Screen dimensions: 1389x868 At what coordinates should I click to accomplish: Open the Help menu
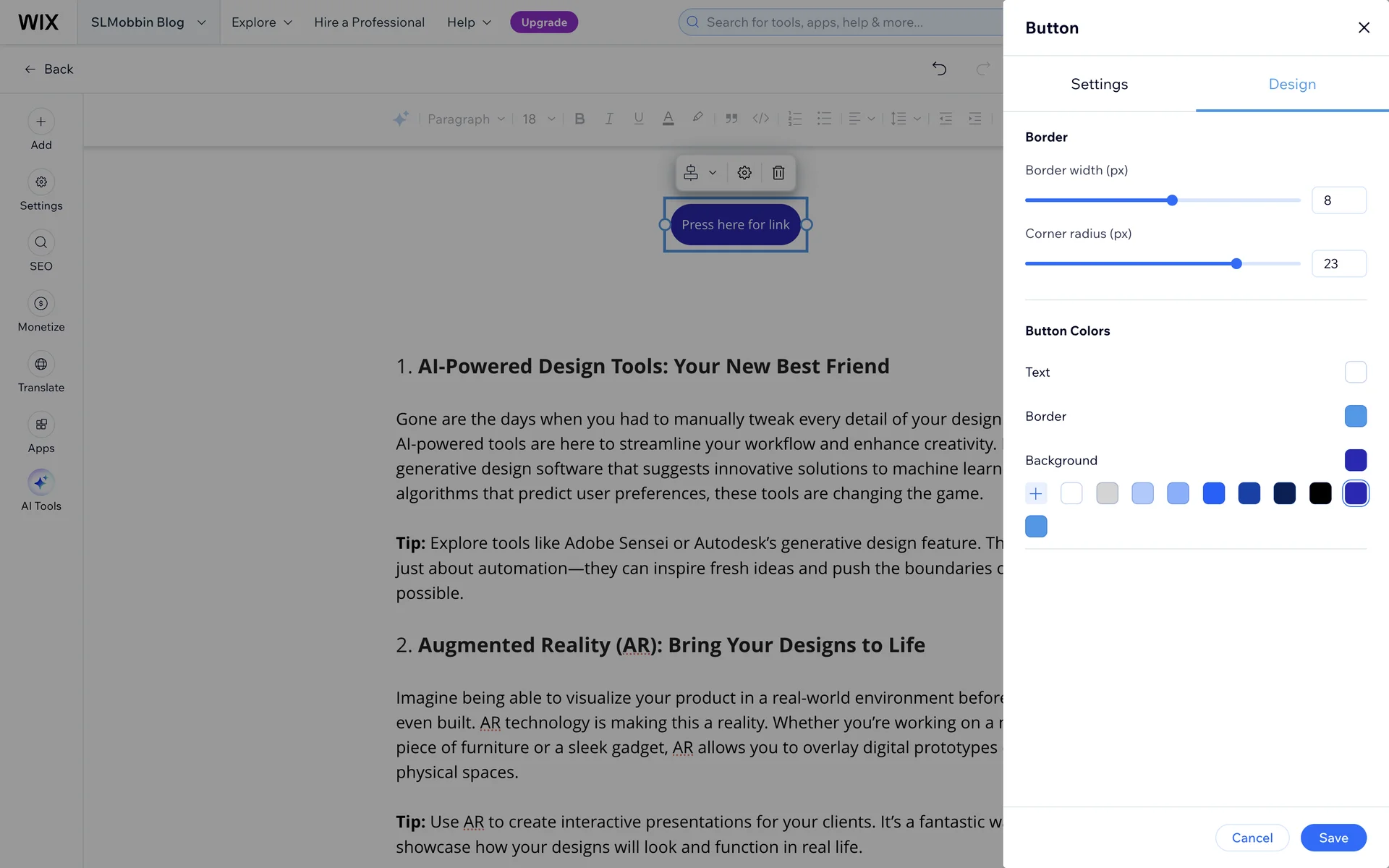(x=469, y=22)
